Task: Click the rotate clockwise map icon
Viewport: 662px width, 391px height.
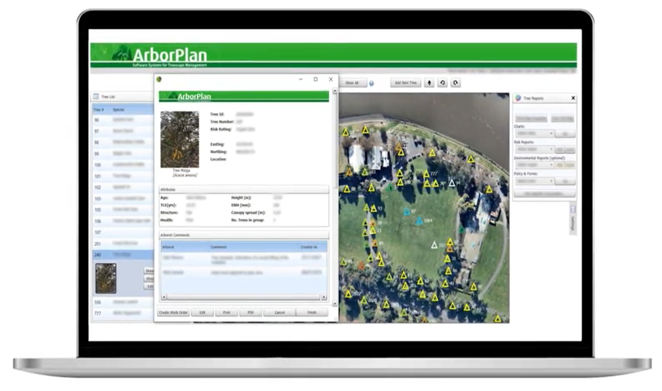Action: point(455,83)
